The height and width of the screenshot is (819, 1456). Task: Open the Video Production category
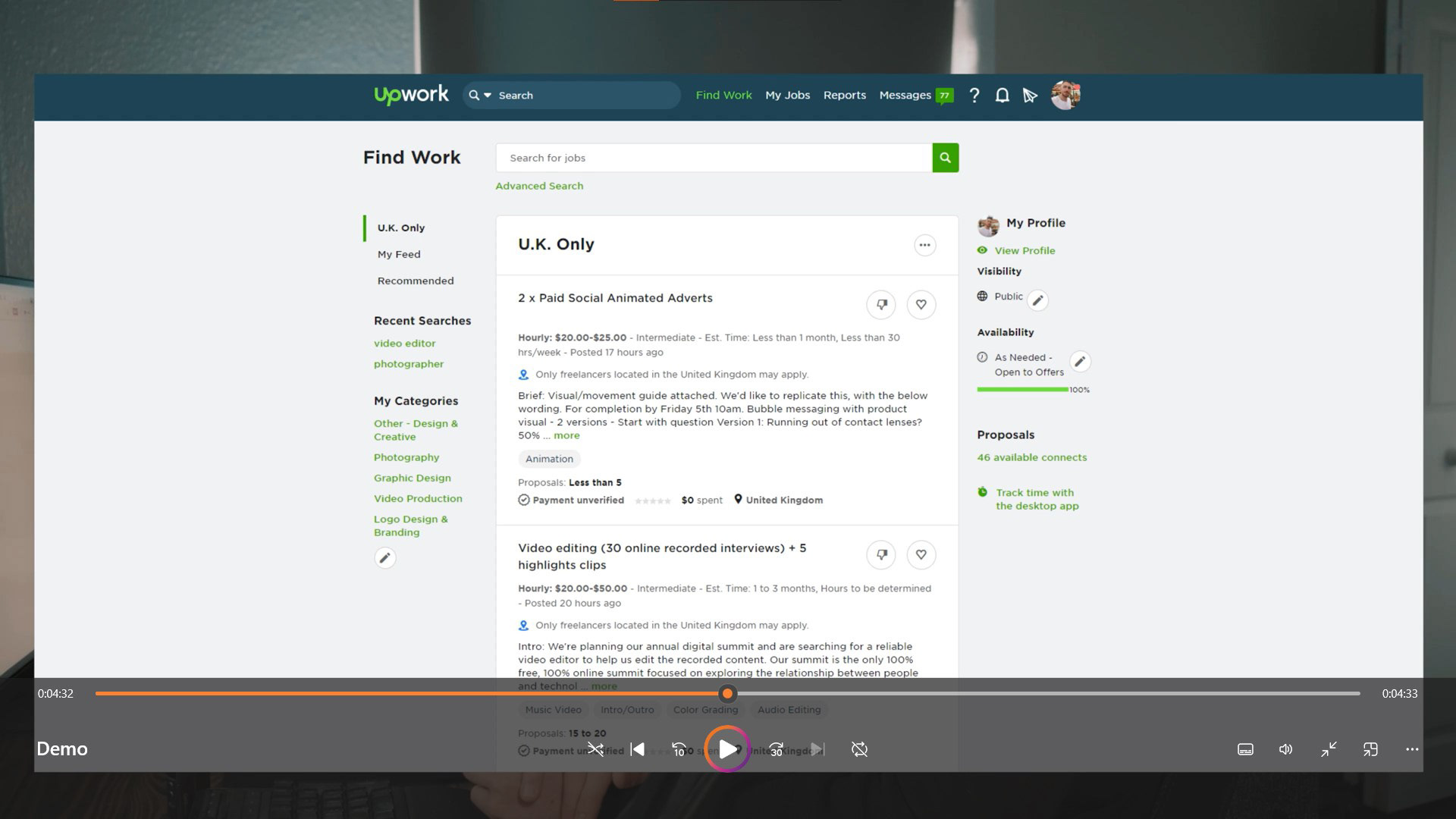pos(418,498)
